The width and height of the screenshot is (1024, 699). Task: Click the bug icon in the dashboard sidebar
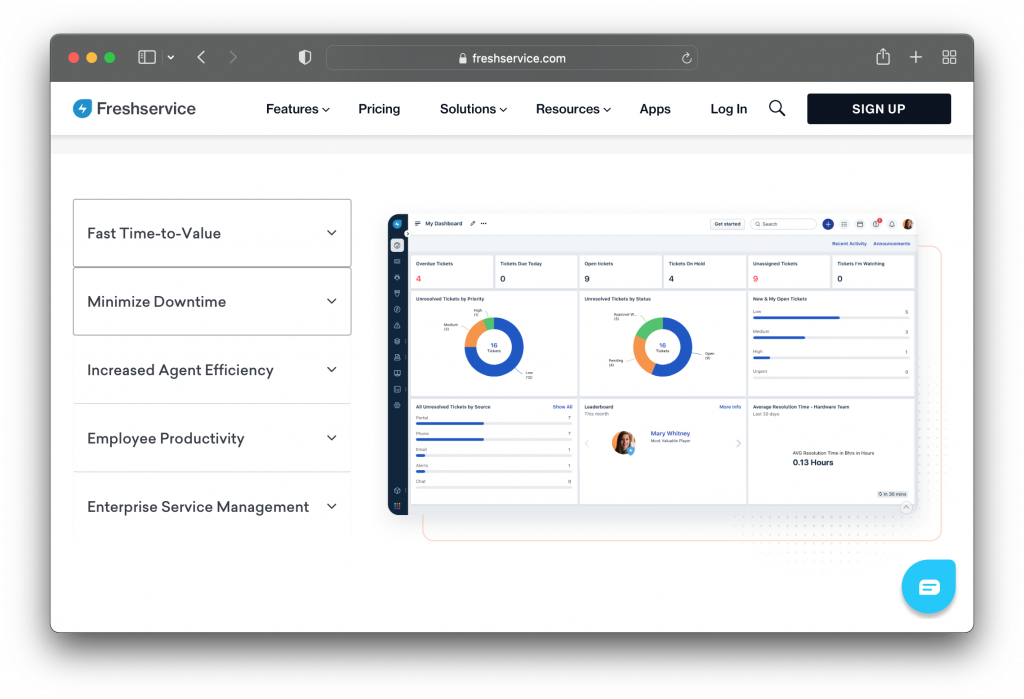click(397, 277)
